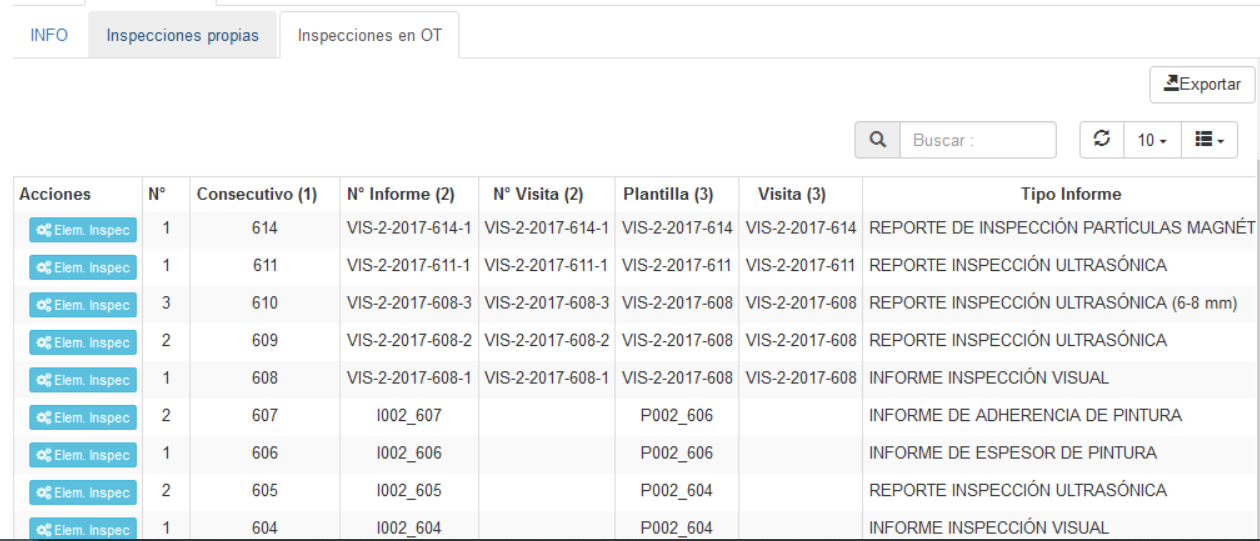1260x541 pixels.
Task: Click the Tipo Informe column header
Action: point(1070,194)
